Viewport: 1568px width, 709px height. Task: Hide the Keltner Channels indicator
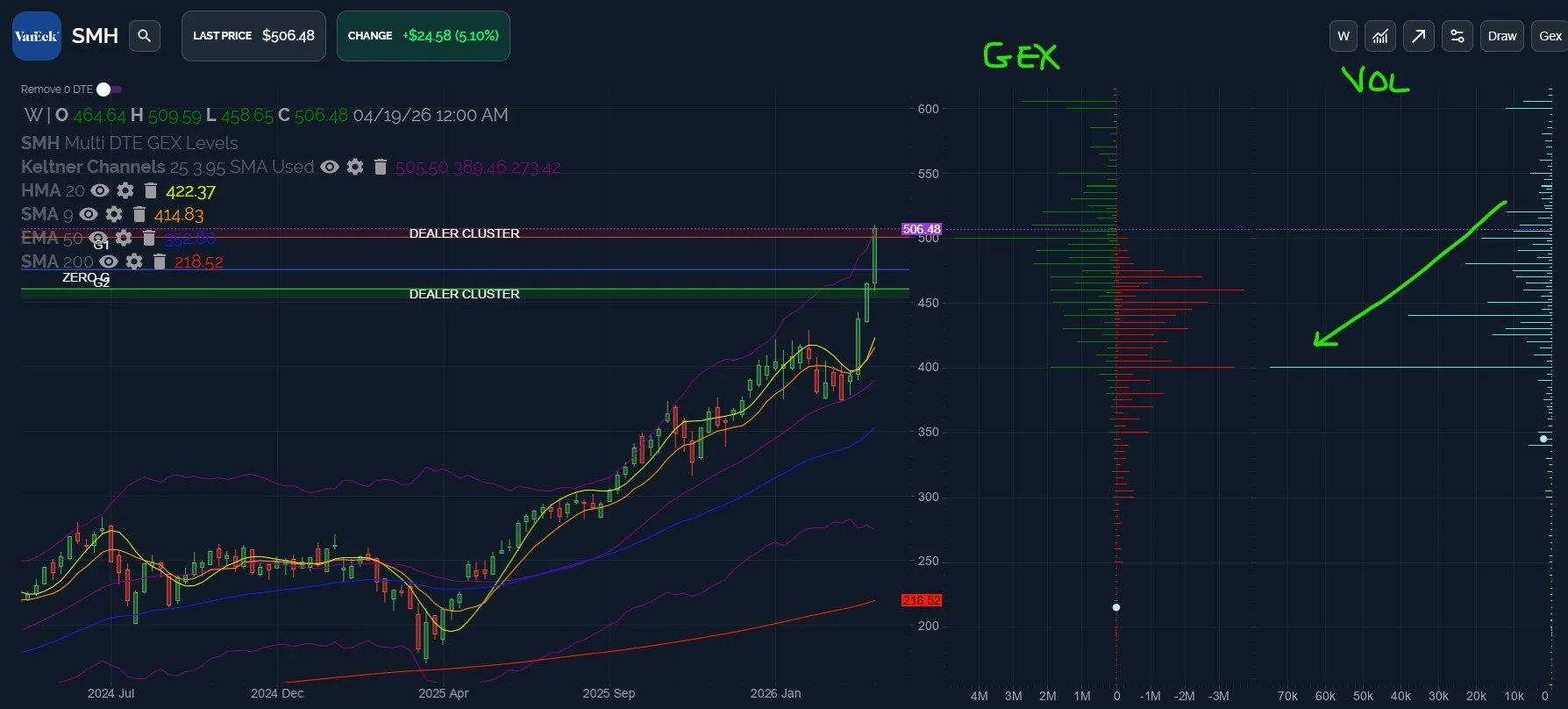click(330, 167)
